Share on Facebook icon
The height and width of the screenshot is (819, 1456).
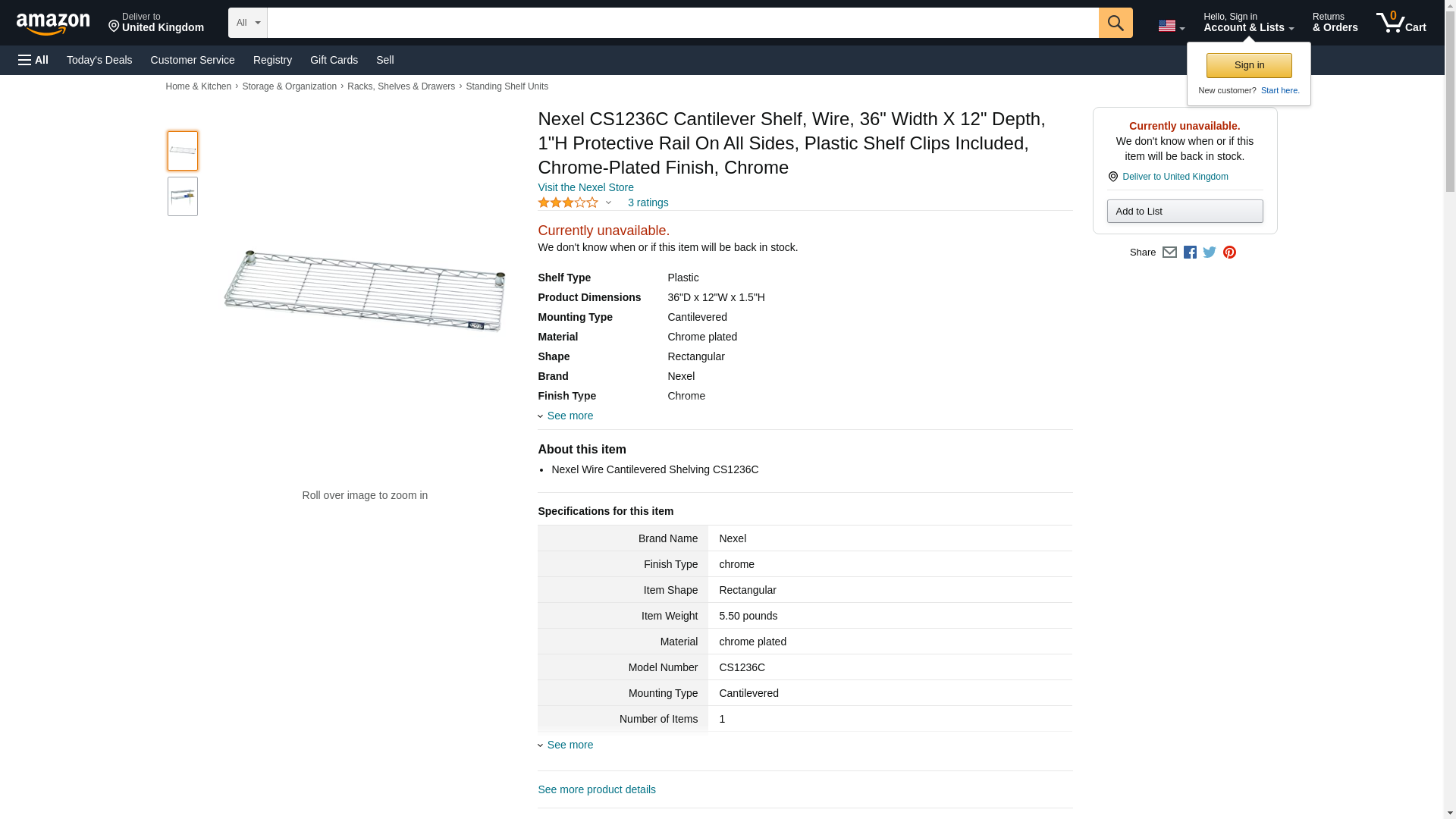[x=1190, y=253]
